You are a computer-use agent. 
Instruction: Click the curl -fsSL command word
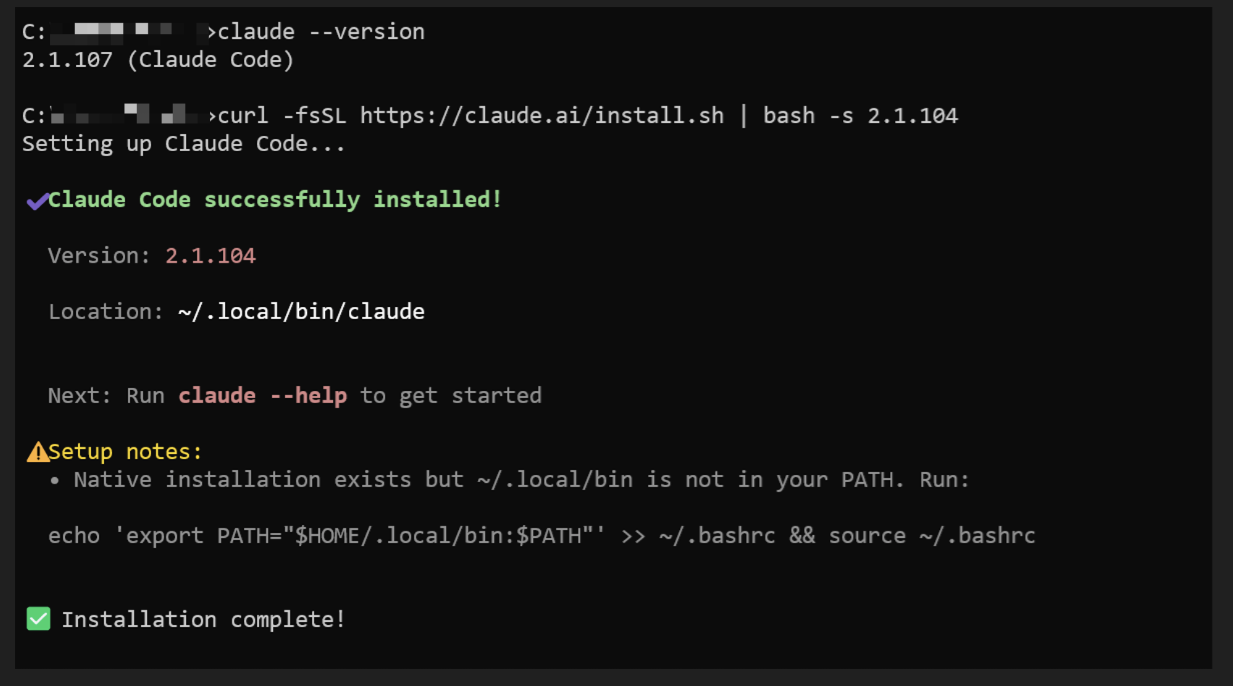tap(282, 116)
